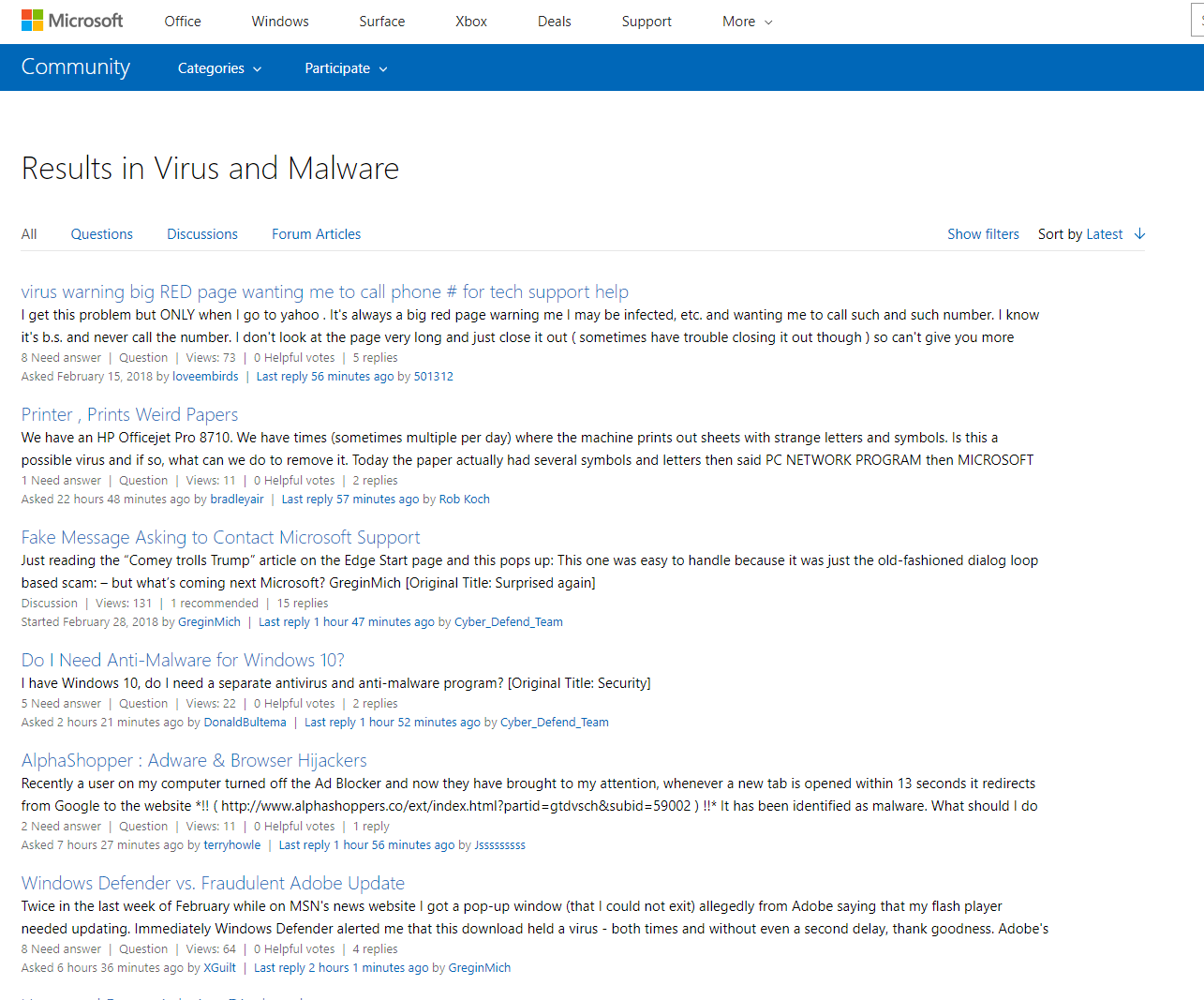The width and height of the screenshot is (1204, 1000).
Task: Open the Office menu item
Action: coord(183,22)
